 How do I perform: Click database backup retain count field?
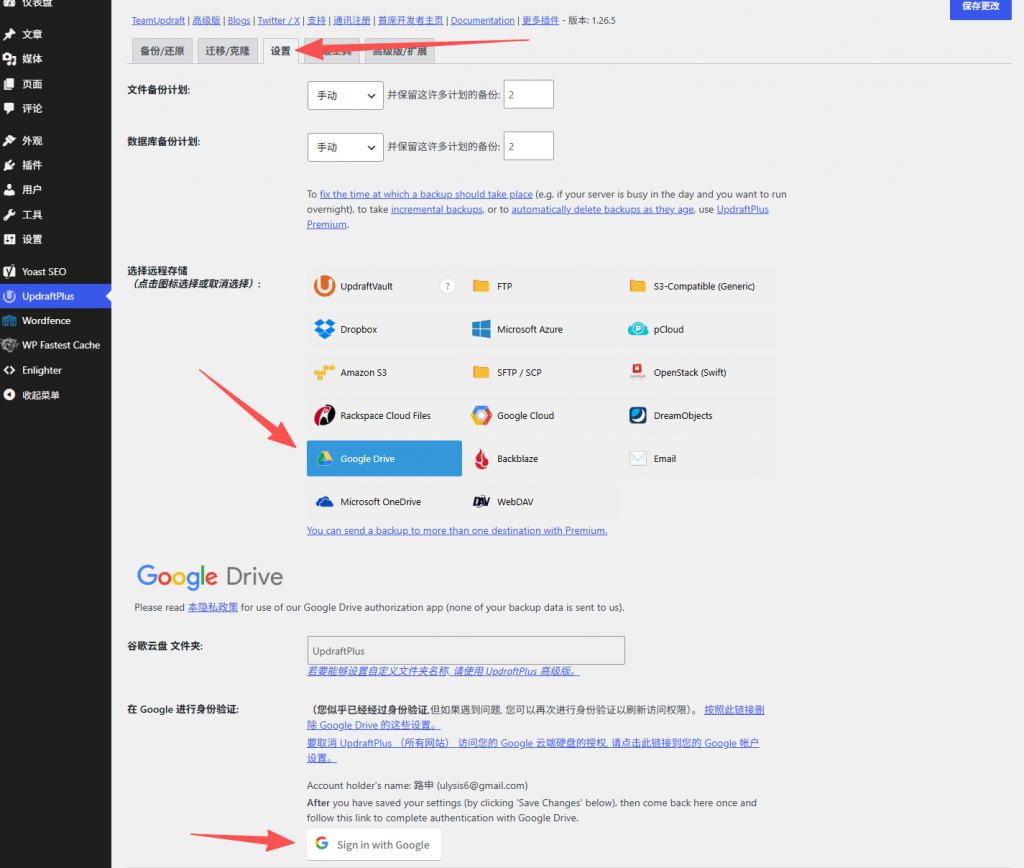point(528,146)
